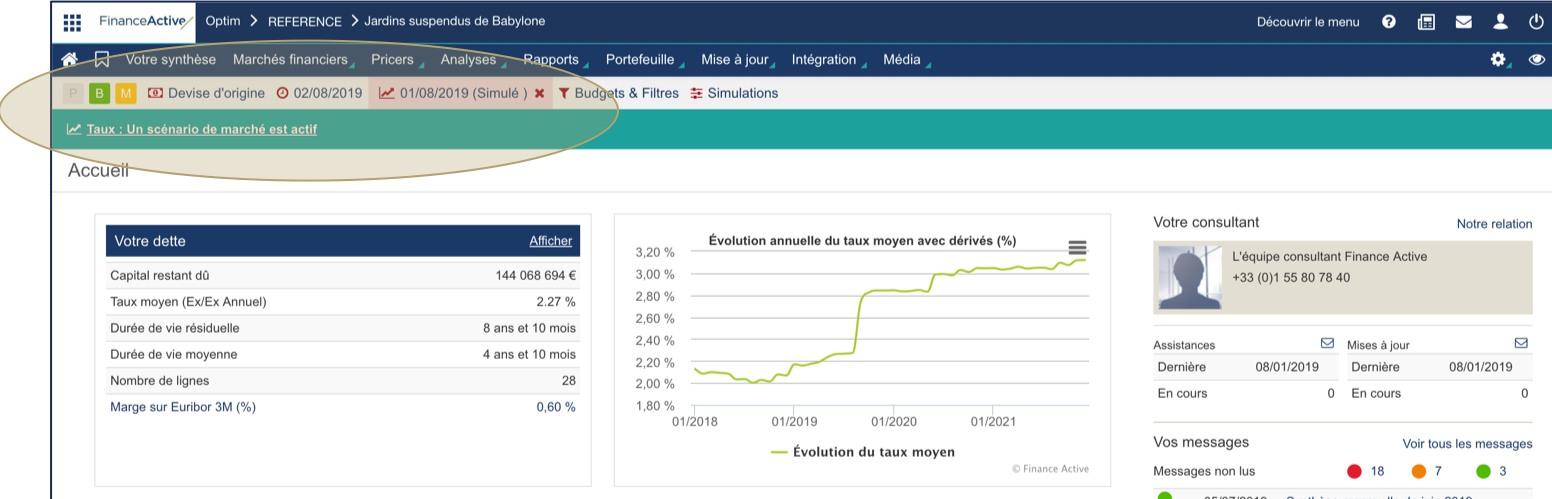
Task: Toggle the eye visibility icon
Action: tap(1536, 60)
